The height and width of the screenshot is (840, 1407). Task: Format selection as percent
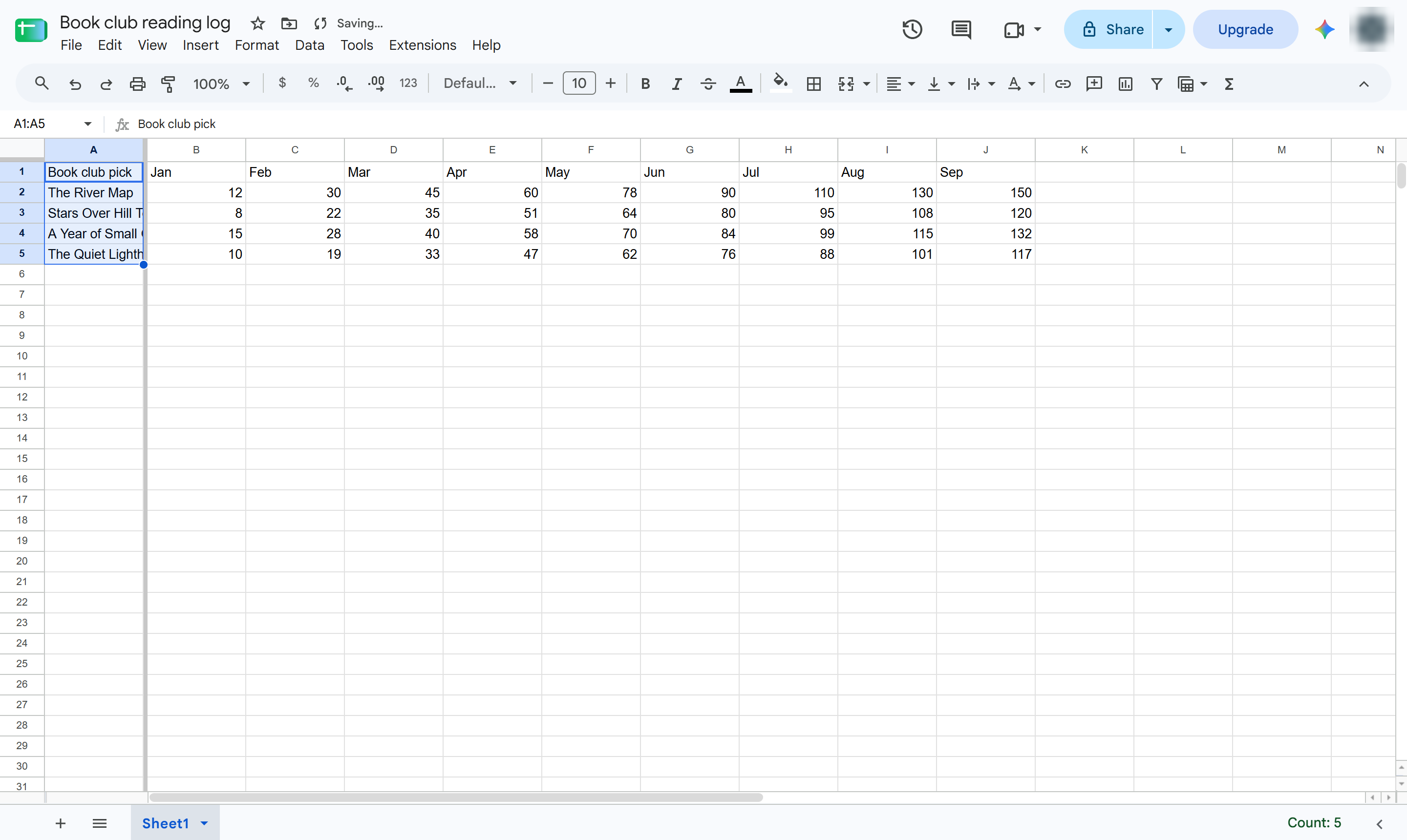pyautogui.click(x=313, y=84)
